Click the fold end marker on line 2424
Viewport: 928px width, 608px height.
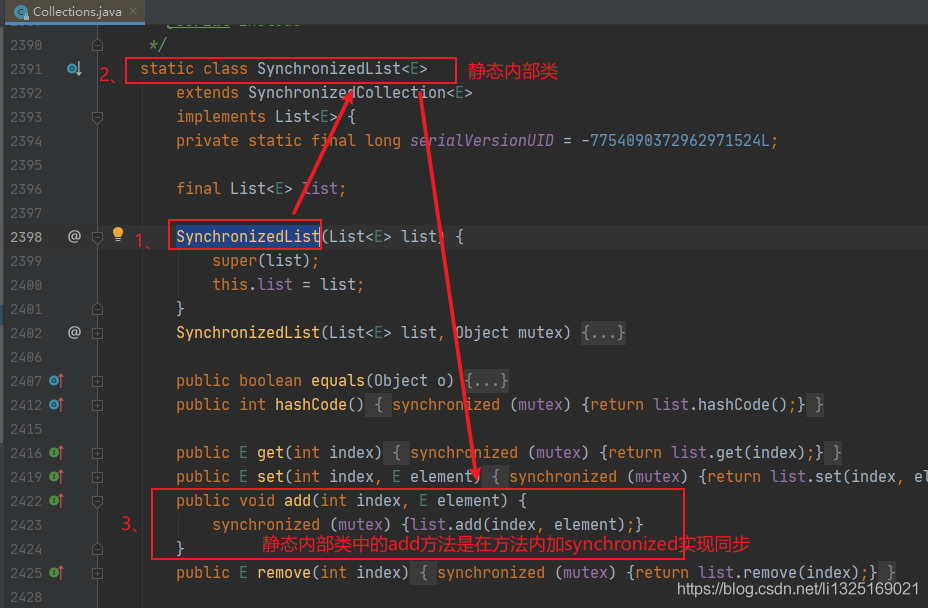tap(98, 549)
